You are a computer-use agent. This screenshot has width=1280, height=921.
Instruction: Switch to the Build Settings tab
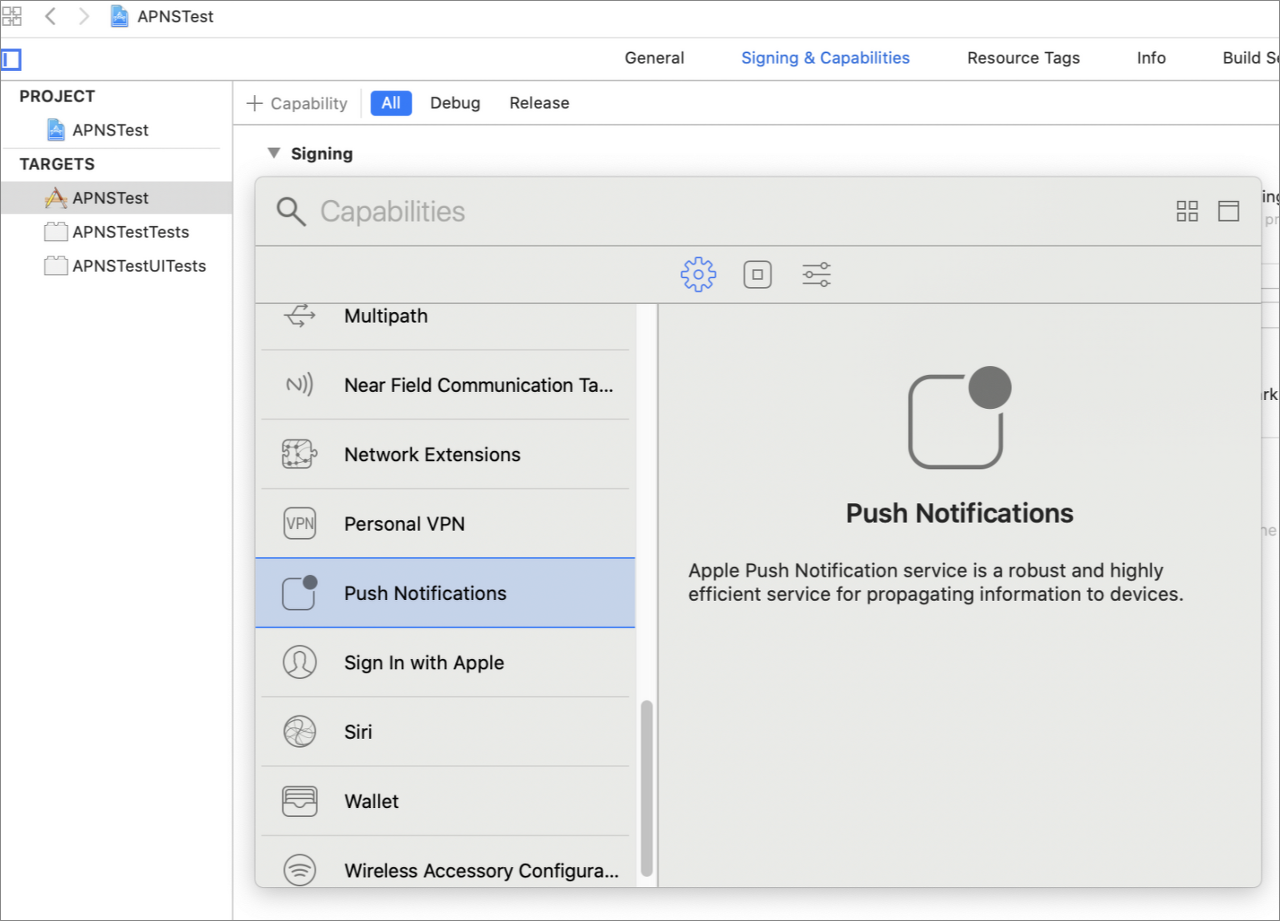(1250, 58)
